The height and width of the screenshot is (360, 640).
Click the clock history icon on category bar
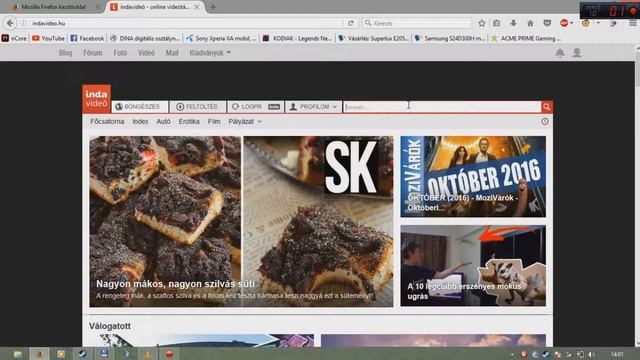(544, 121)
